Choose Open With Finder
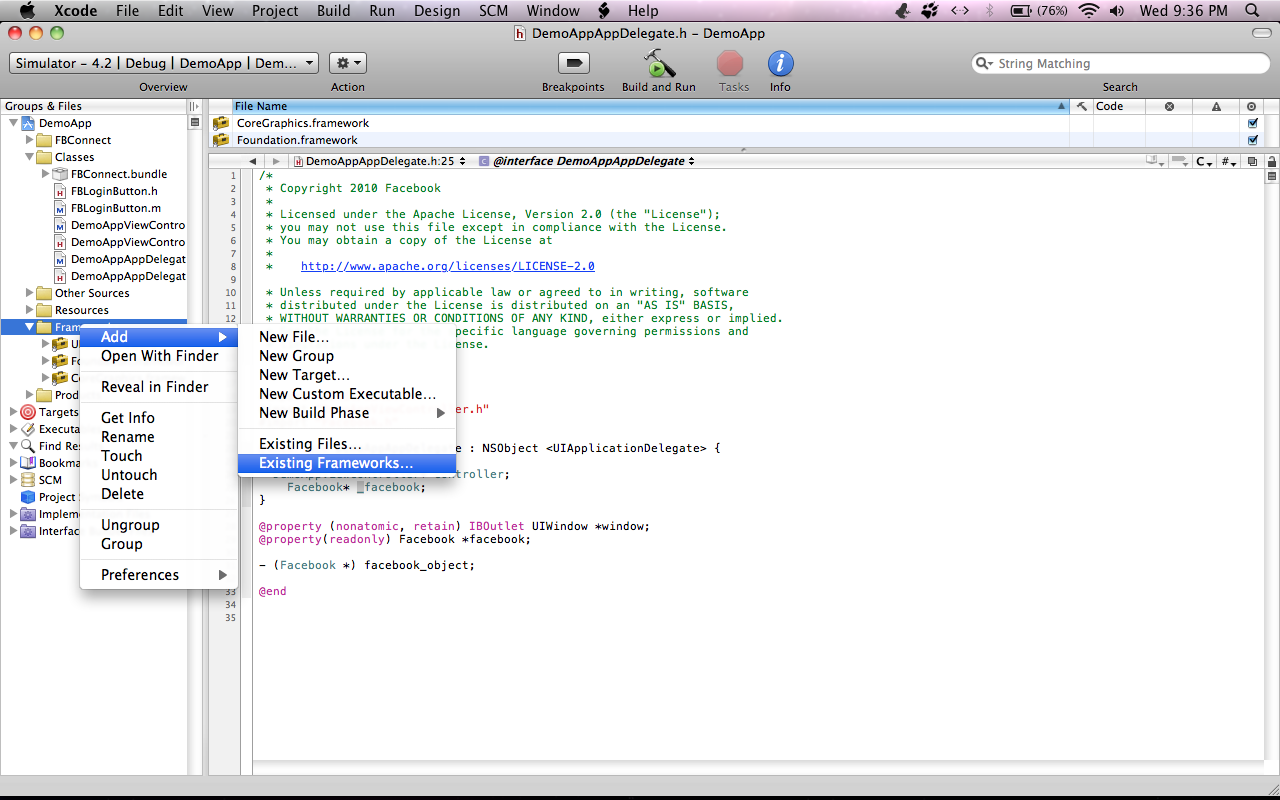Viewport: 1280px width, 800px height. pos(158,356)
